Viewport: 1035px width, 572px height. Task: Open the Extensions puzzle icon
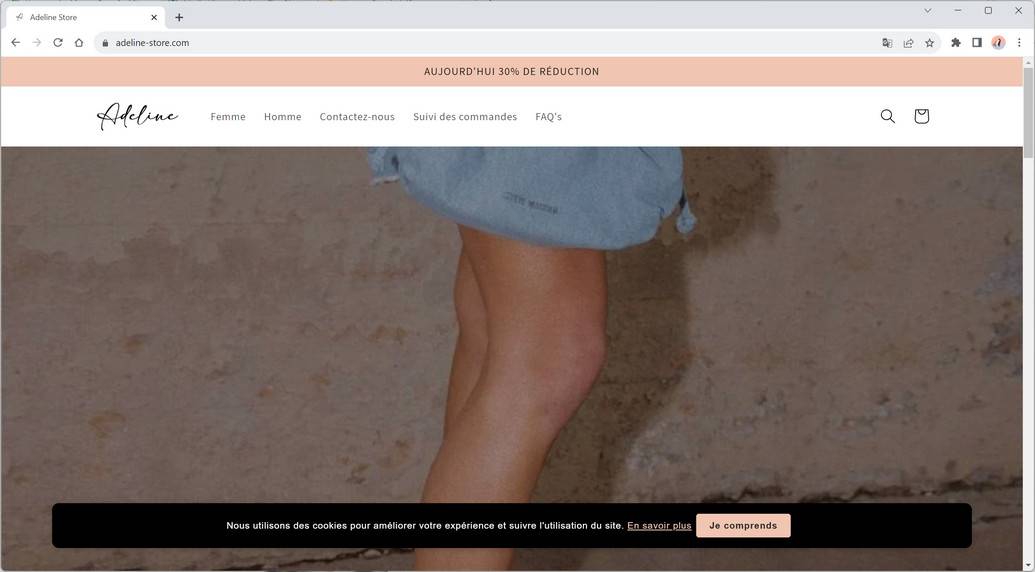click(x=956, y=43)
